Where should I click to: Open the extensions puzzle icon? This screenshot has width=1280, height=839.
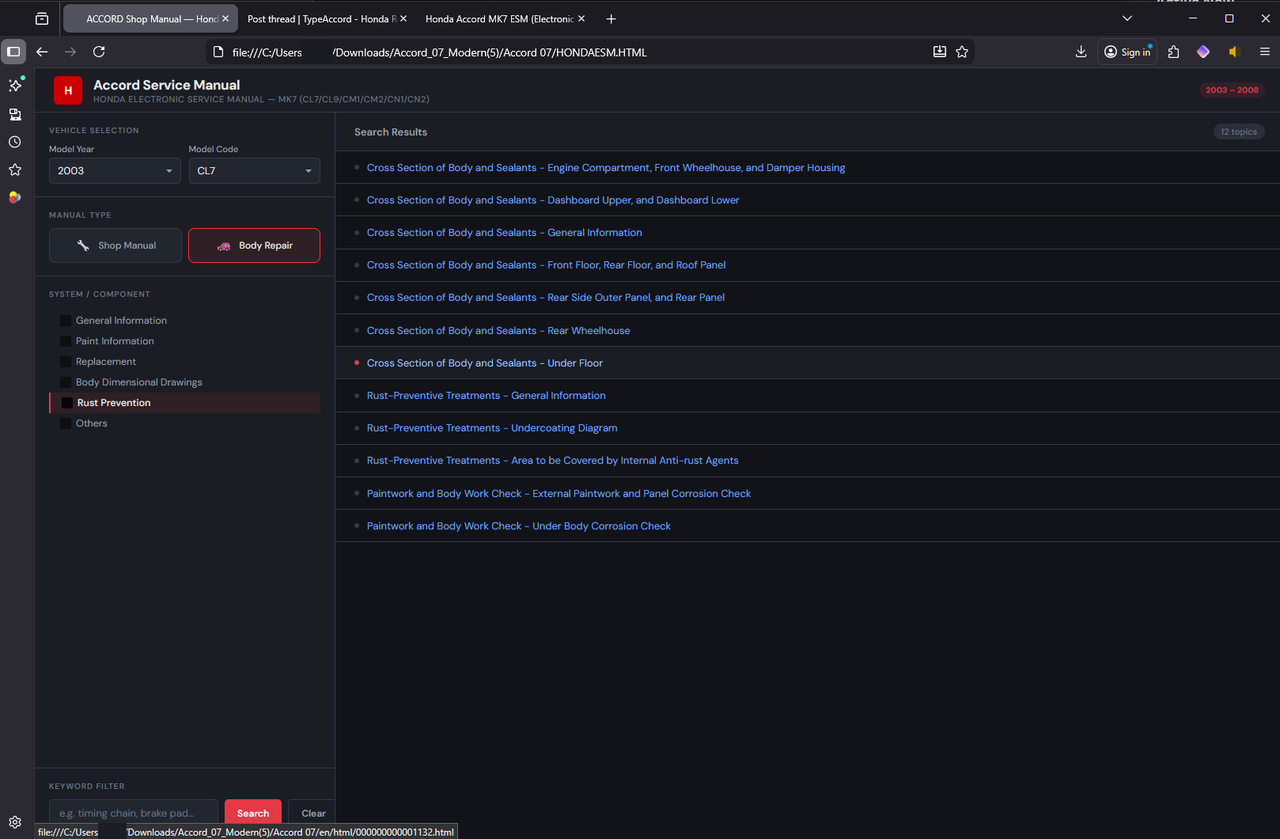(1174, 52)
